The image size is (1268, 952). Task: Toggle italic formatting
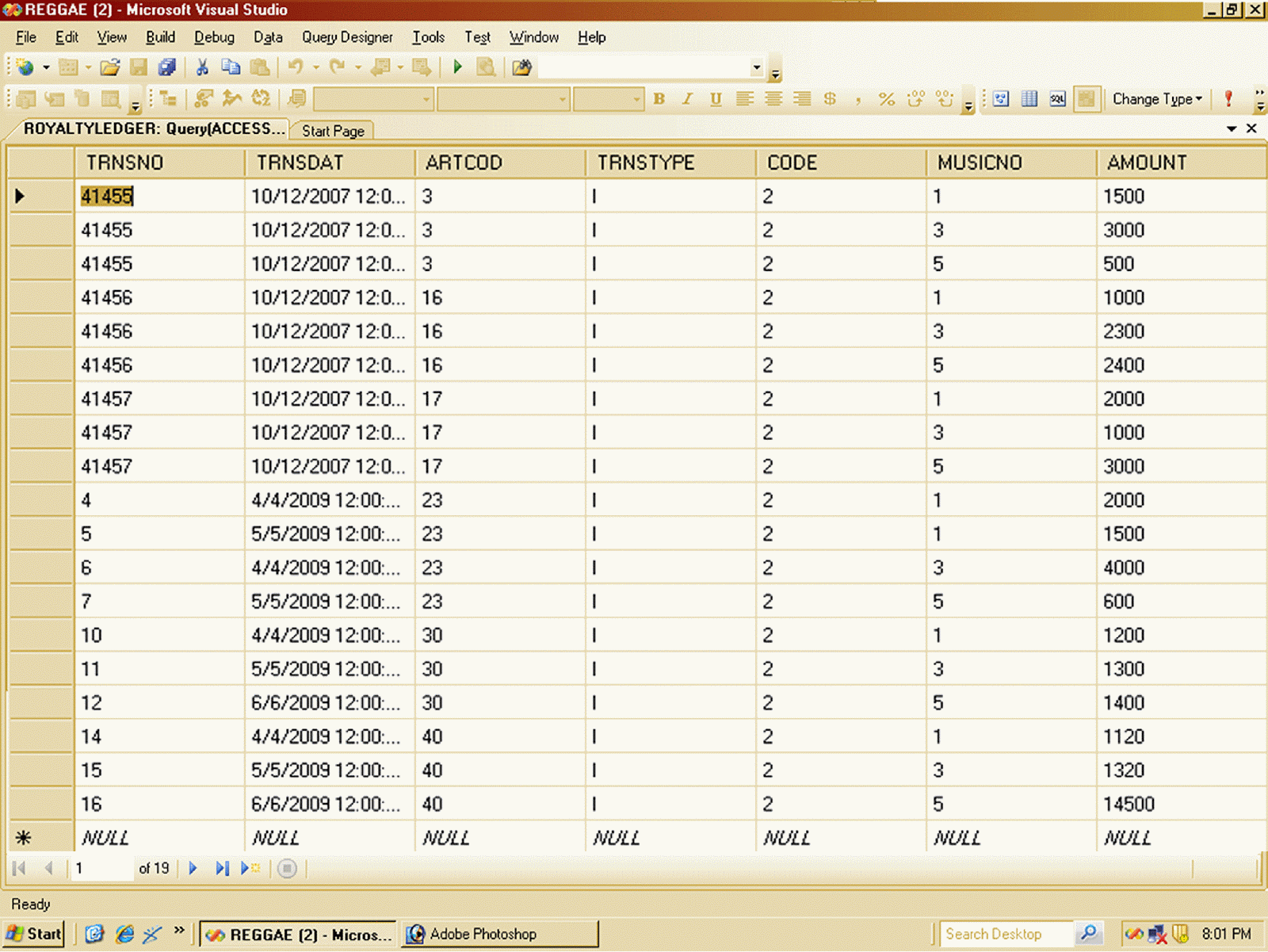pyautogui.click(x=686, y=99)
